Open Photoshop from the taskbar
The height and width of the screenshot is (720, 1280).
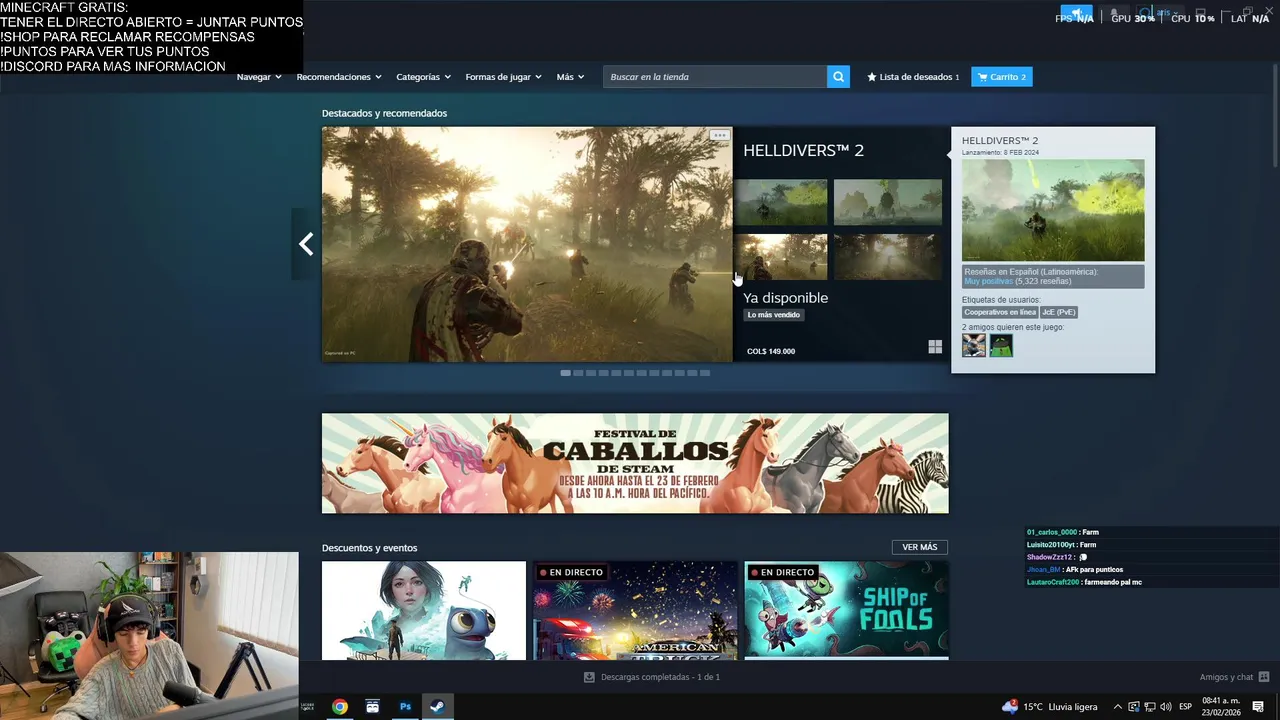[405, 706]
